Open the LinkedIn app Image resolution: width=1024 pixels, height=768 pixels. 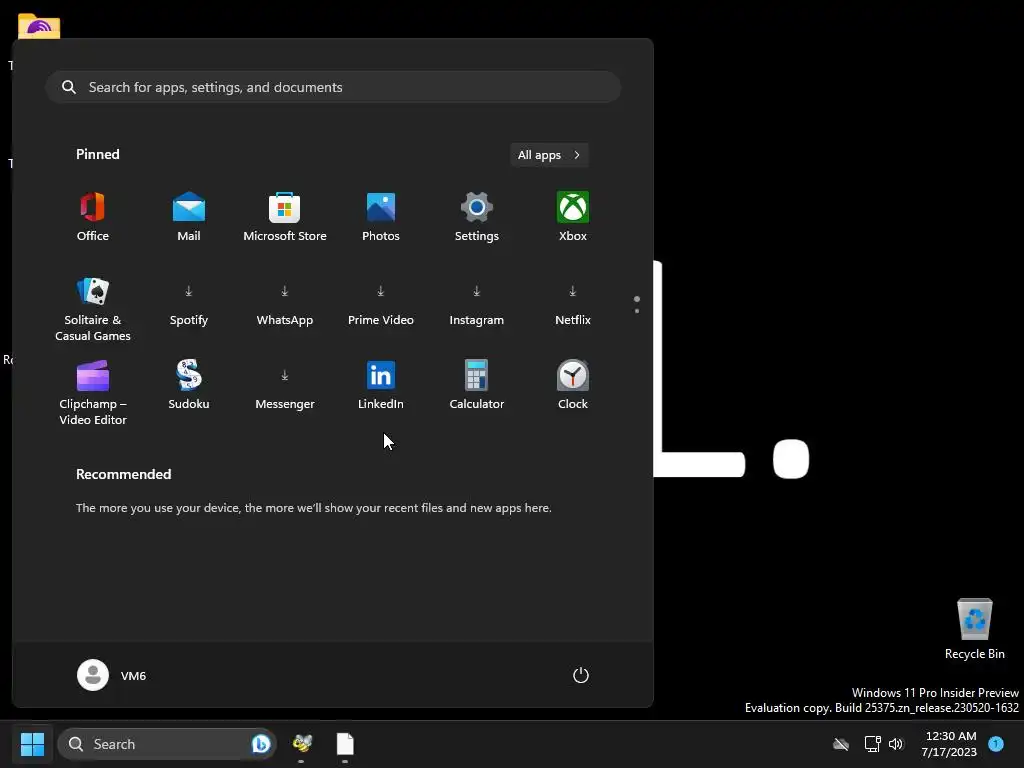click(x=381, y=385)
